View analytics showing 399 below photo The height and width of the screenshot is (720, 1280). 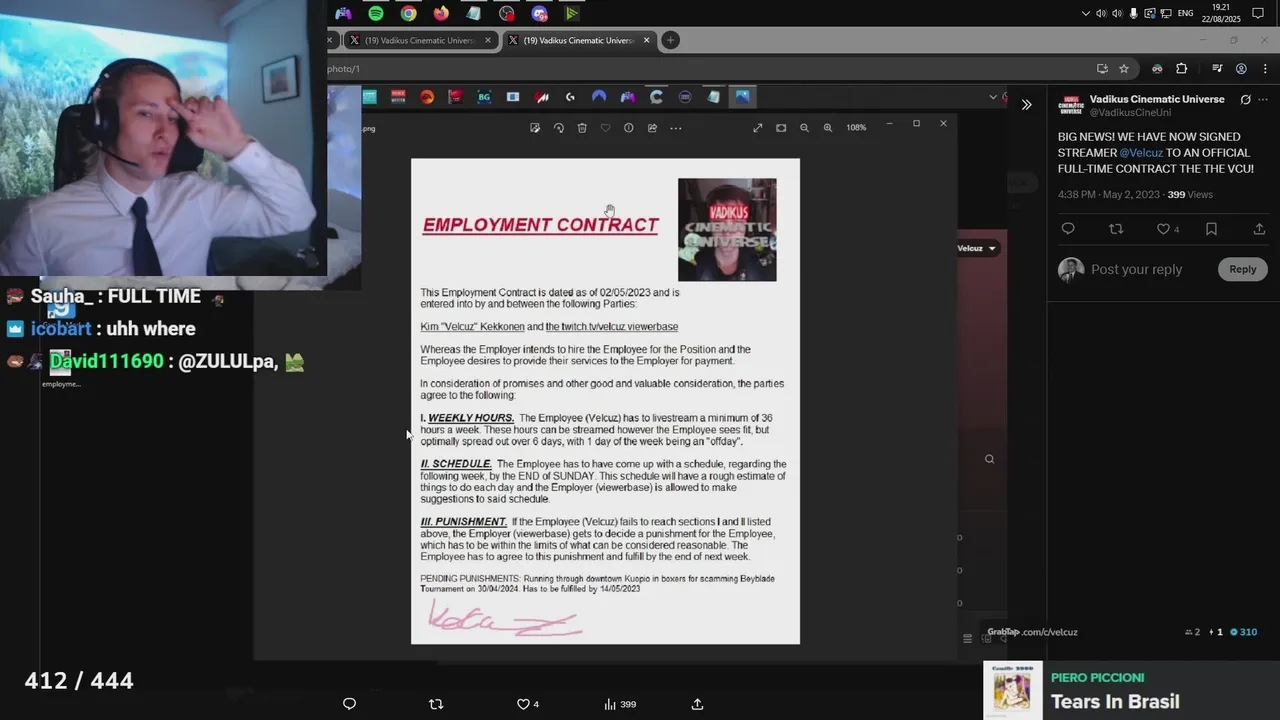click(620, 704)
